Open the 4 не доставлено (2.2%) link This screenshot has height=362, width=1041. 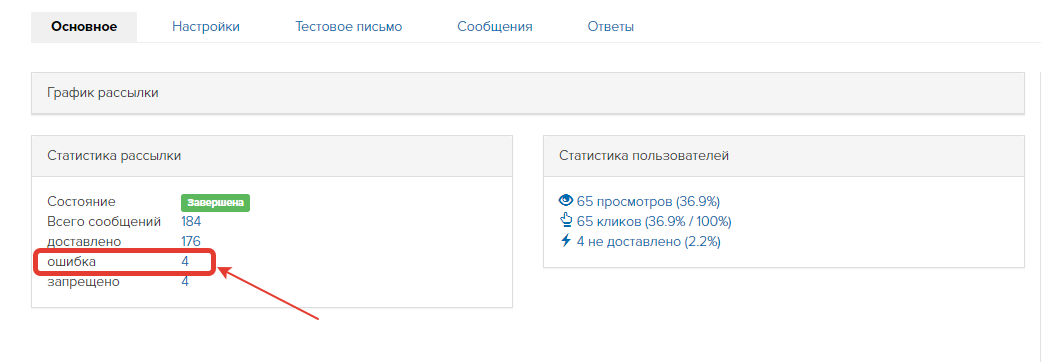(x=649, y=241)
